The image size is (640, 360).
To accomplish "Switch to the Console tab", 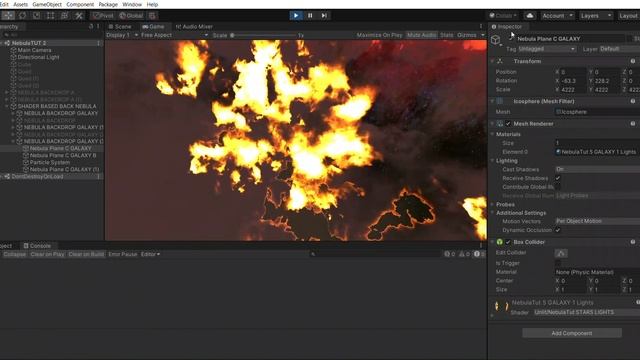I will 37,246.
